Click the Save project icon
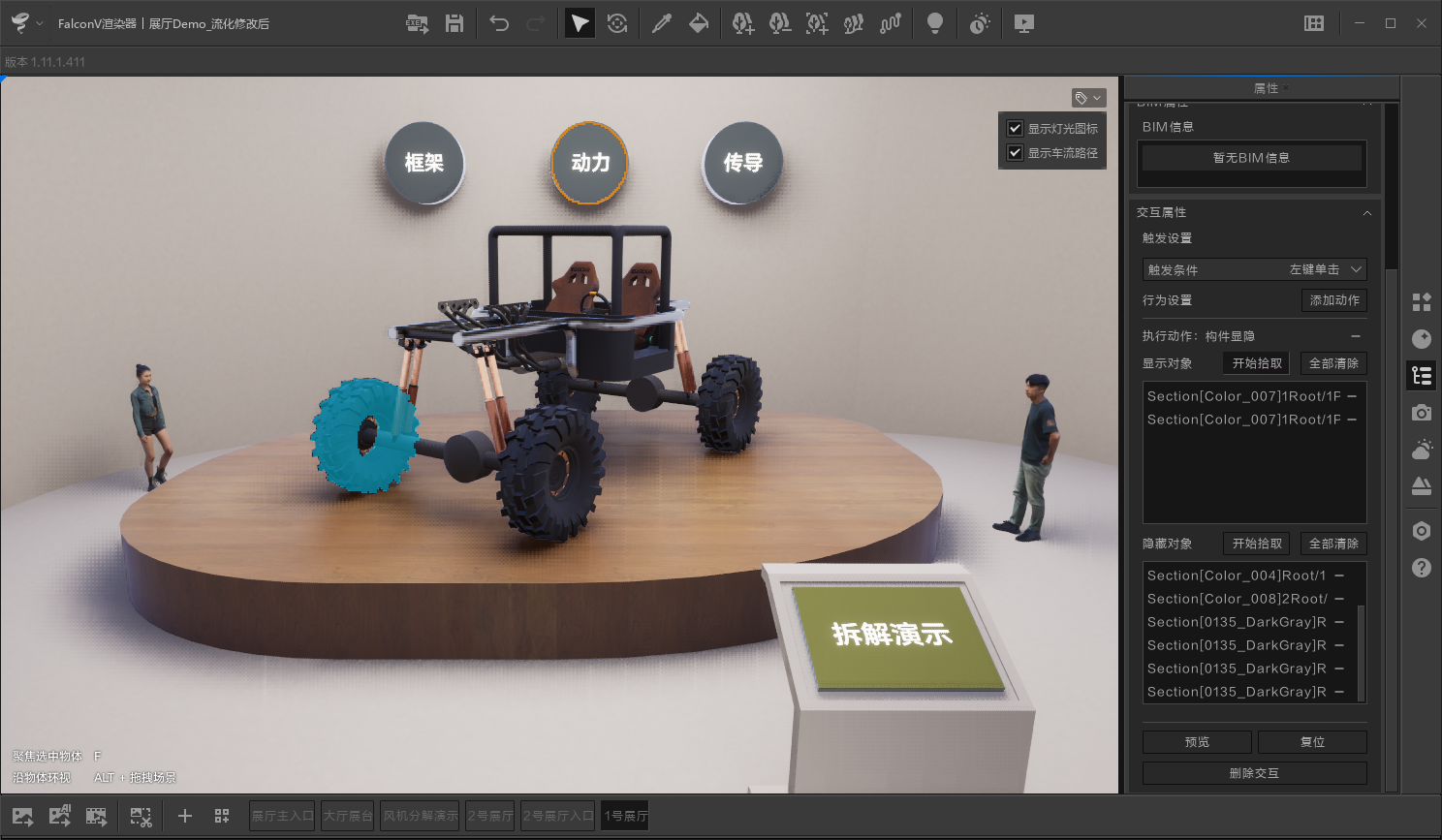Viewport: 1442px width, 840px height. pos(454,23)
